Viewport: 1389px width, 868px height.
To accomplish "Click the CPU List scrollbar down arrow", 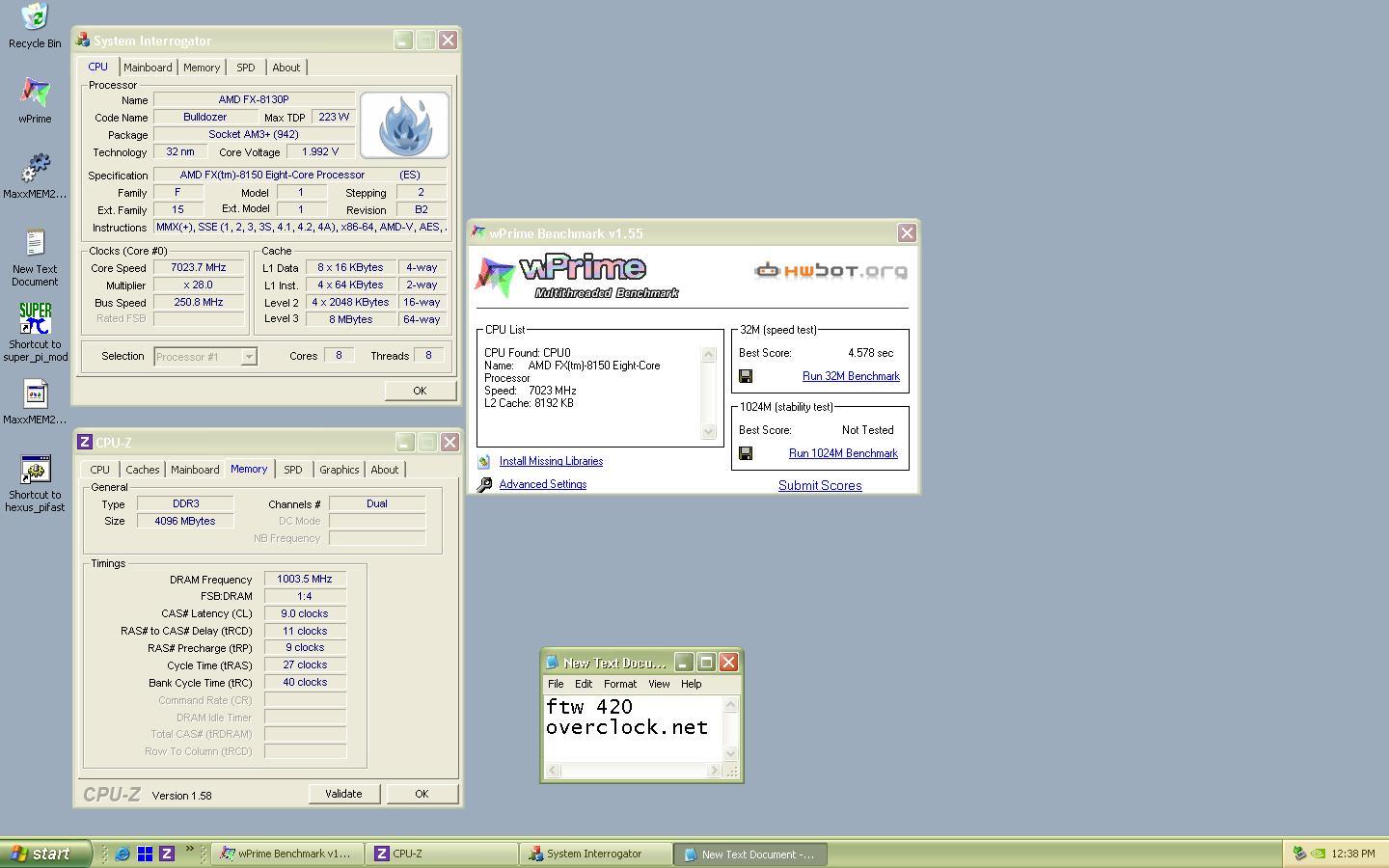I will click(x=709, y=431).
